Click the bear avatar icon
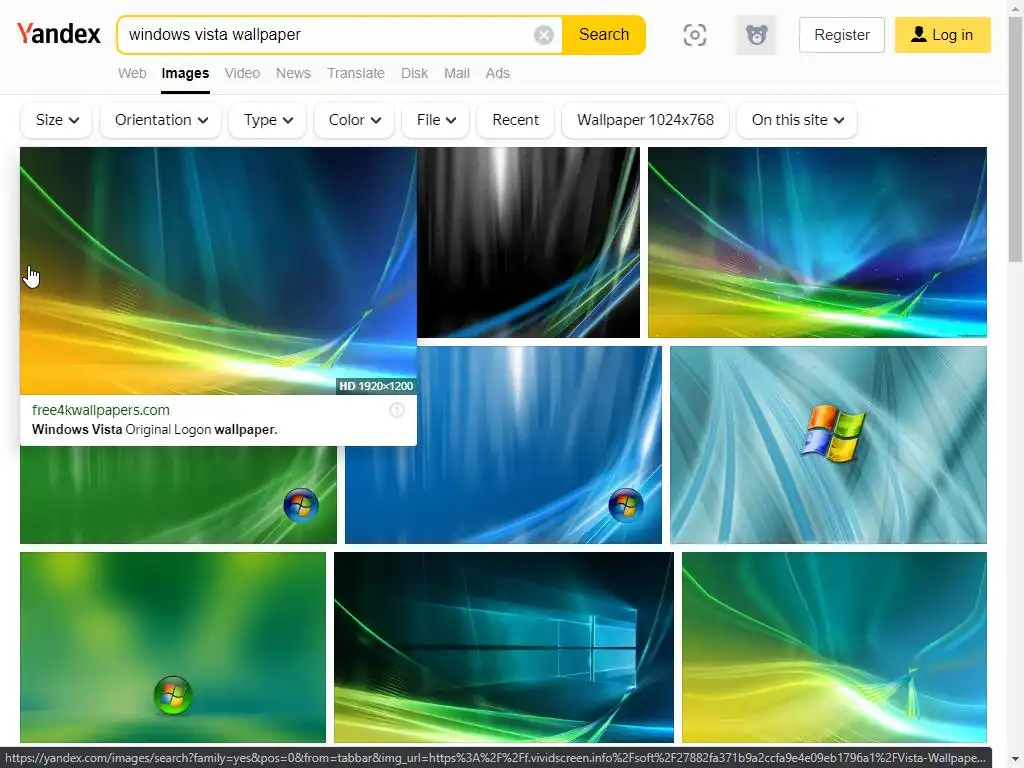Screen dimensions: 1024x768 point(756,35)
